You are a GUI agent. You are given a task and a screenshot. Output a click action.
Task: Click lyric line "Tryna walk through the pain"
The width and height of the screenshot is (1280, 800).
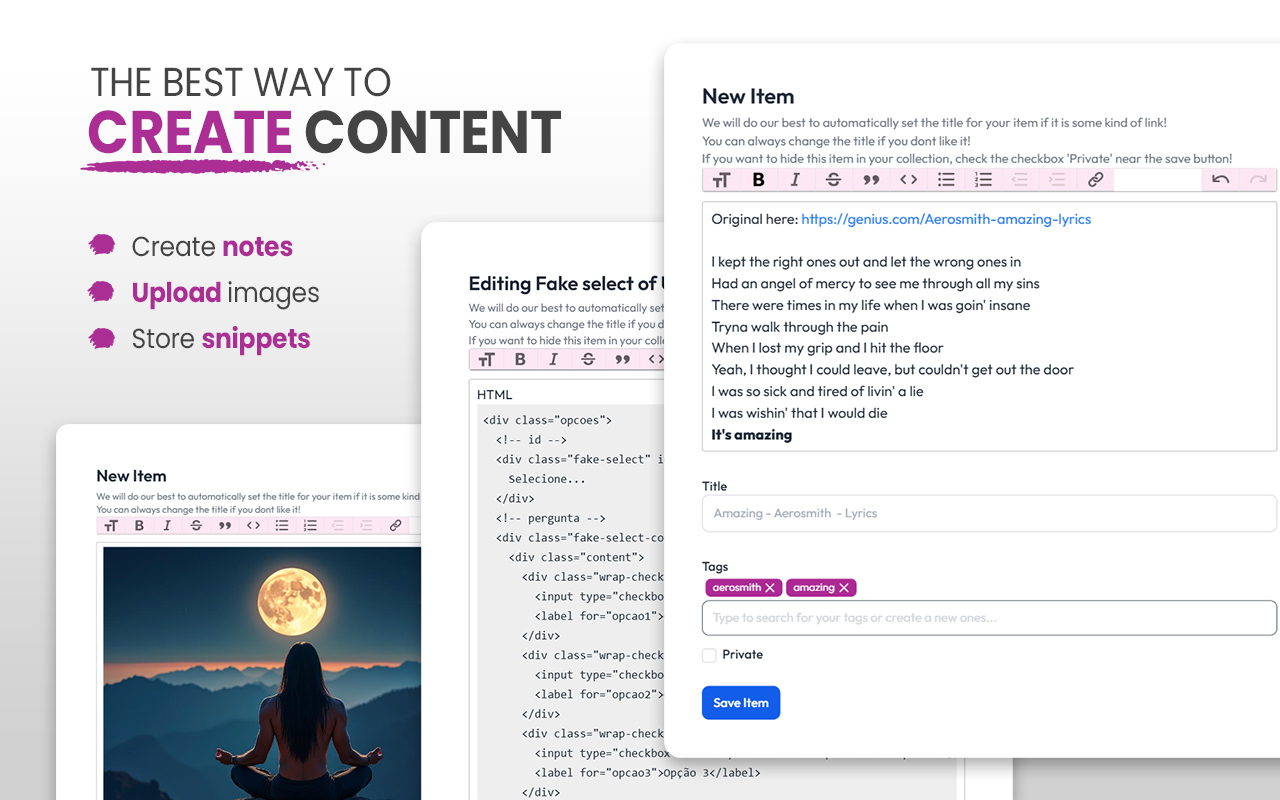(x=800, y=327)
